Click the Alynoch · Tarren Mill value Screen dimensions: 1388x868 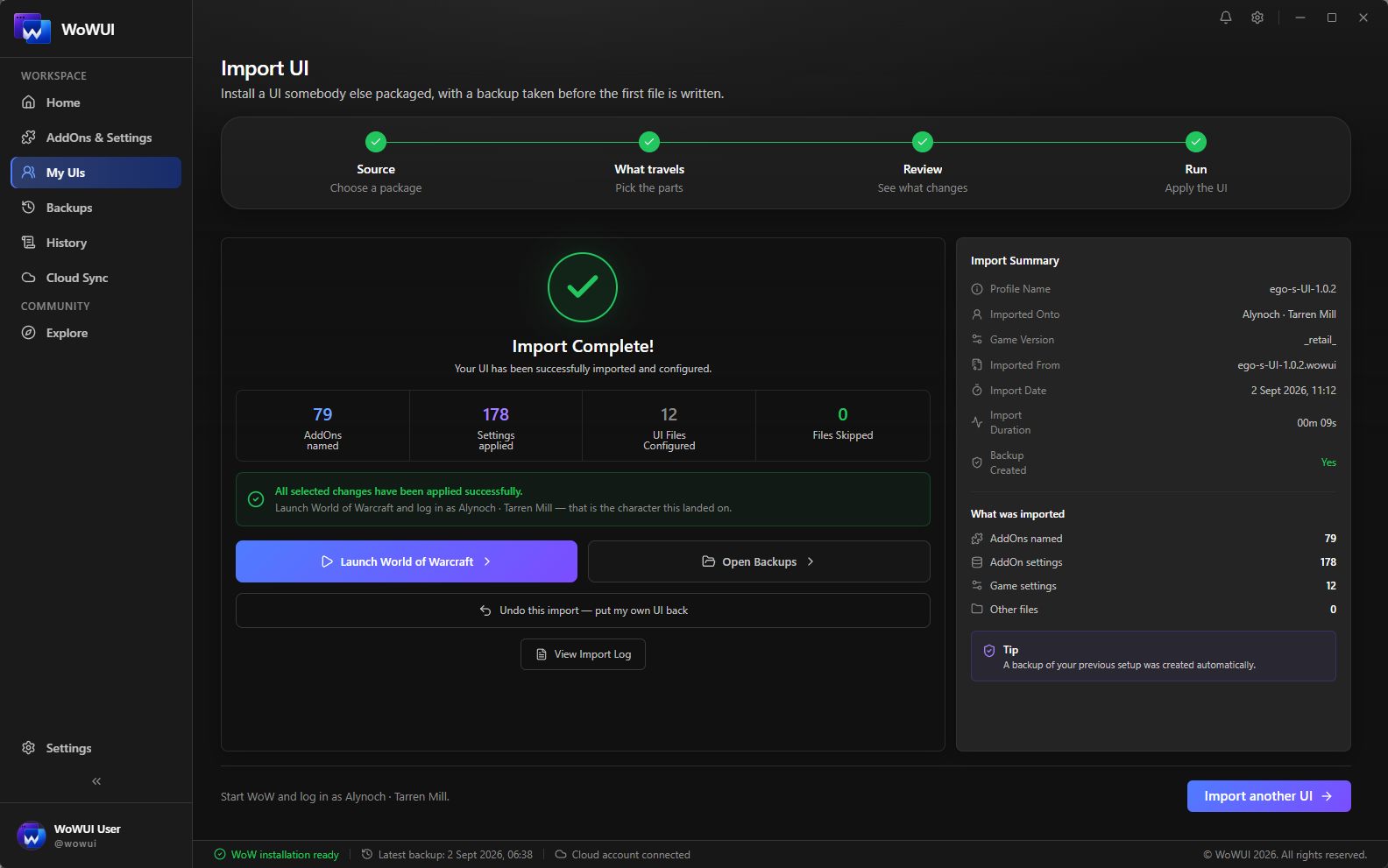click(1289, 314)
